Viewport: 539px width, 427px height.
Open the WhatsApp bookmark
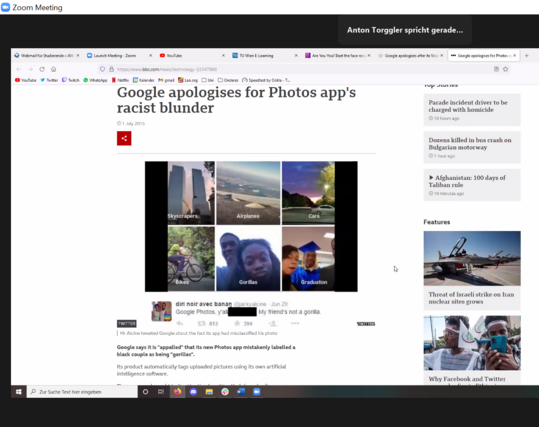tap(95, 80)
